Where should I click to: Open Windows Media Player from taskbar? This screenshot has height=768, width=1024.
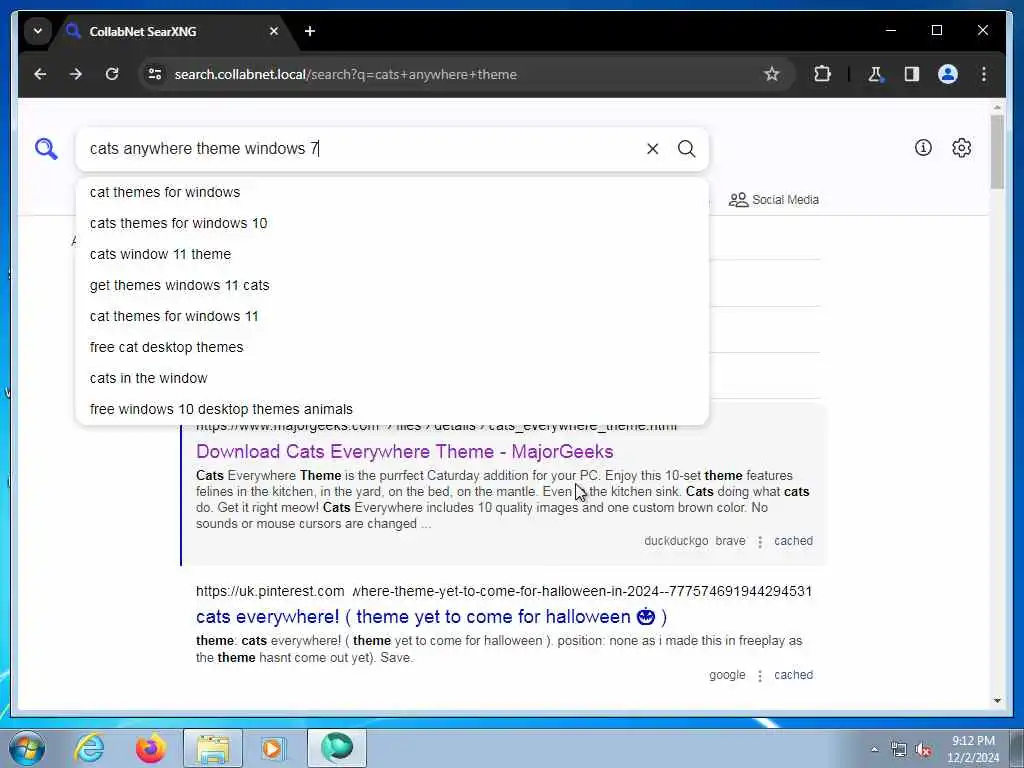coord(272,748)
